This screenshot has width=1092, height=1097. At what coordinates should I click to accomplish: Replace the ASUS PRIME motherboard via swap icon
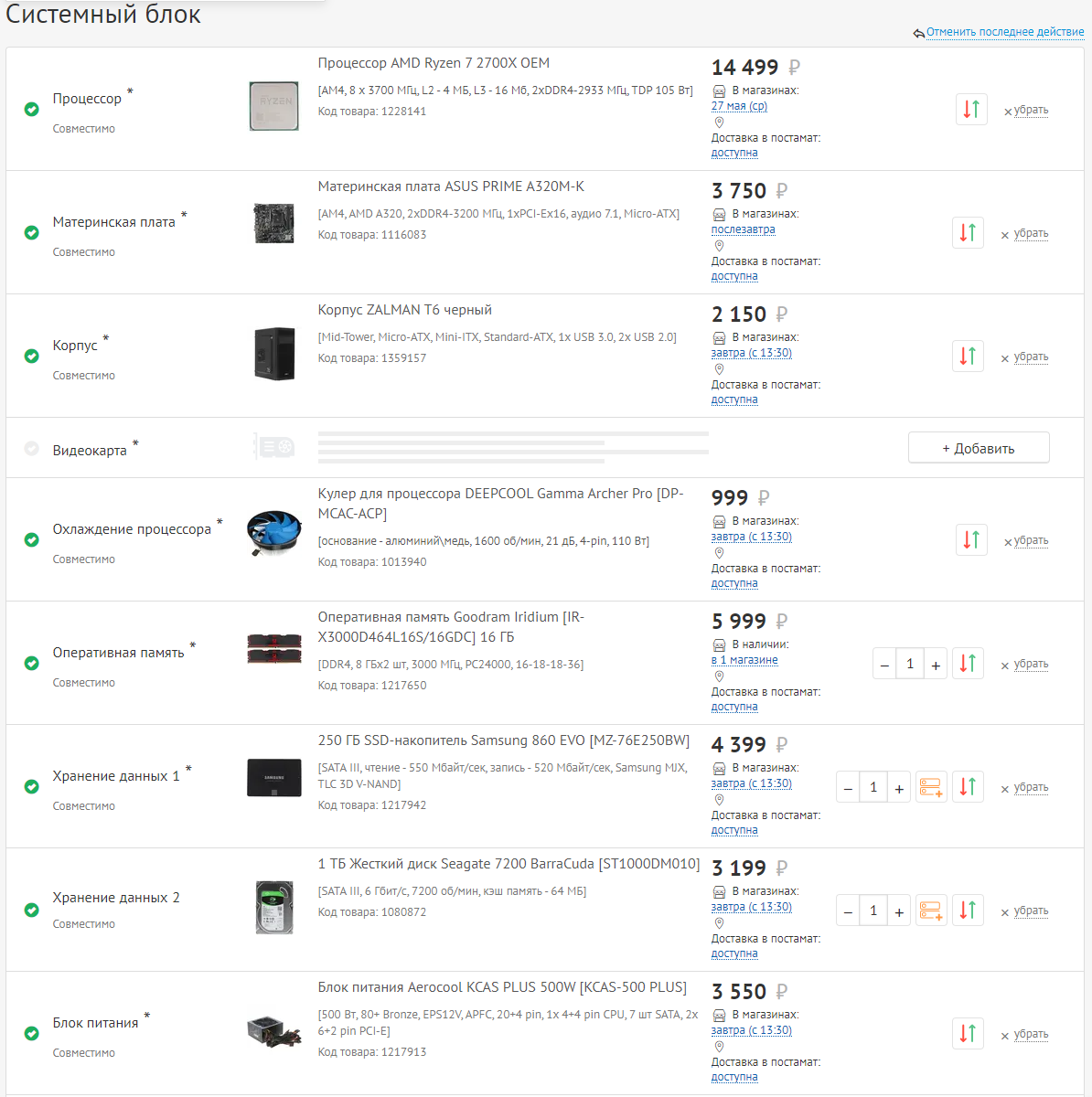tap(968, 233)
